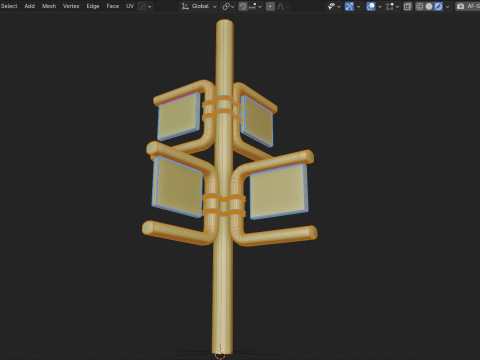The width and height of the screenshot is (480, 360).
Task: Open the Select menu
Action: point(9,6)
